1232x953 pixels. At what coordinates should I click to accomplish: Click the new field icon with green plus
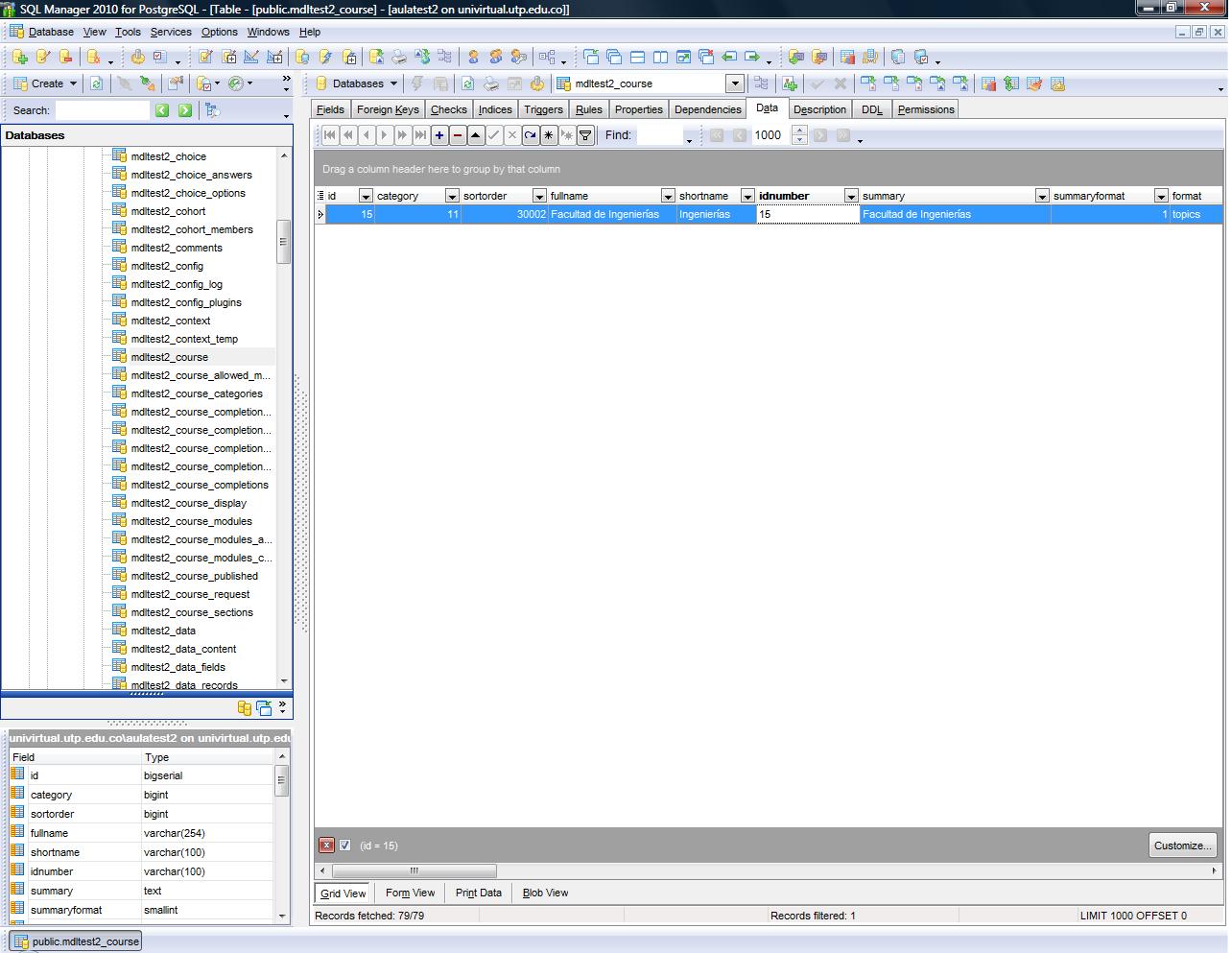click(790, 83)
